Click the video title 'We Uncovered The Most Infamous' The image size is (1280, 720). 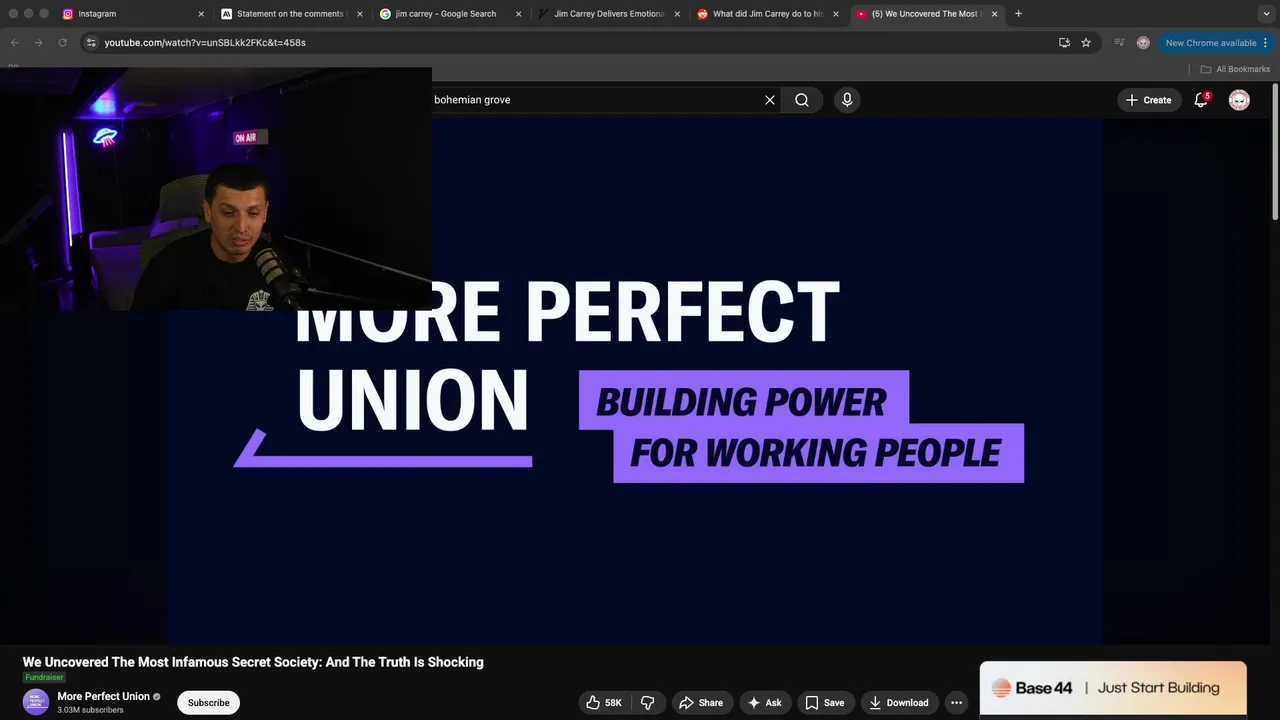pos(253,662)
